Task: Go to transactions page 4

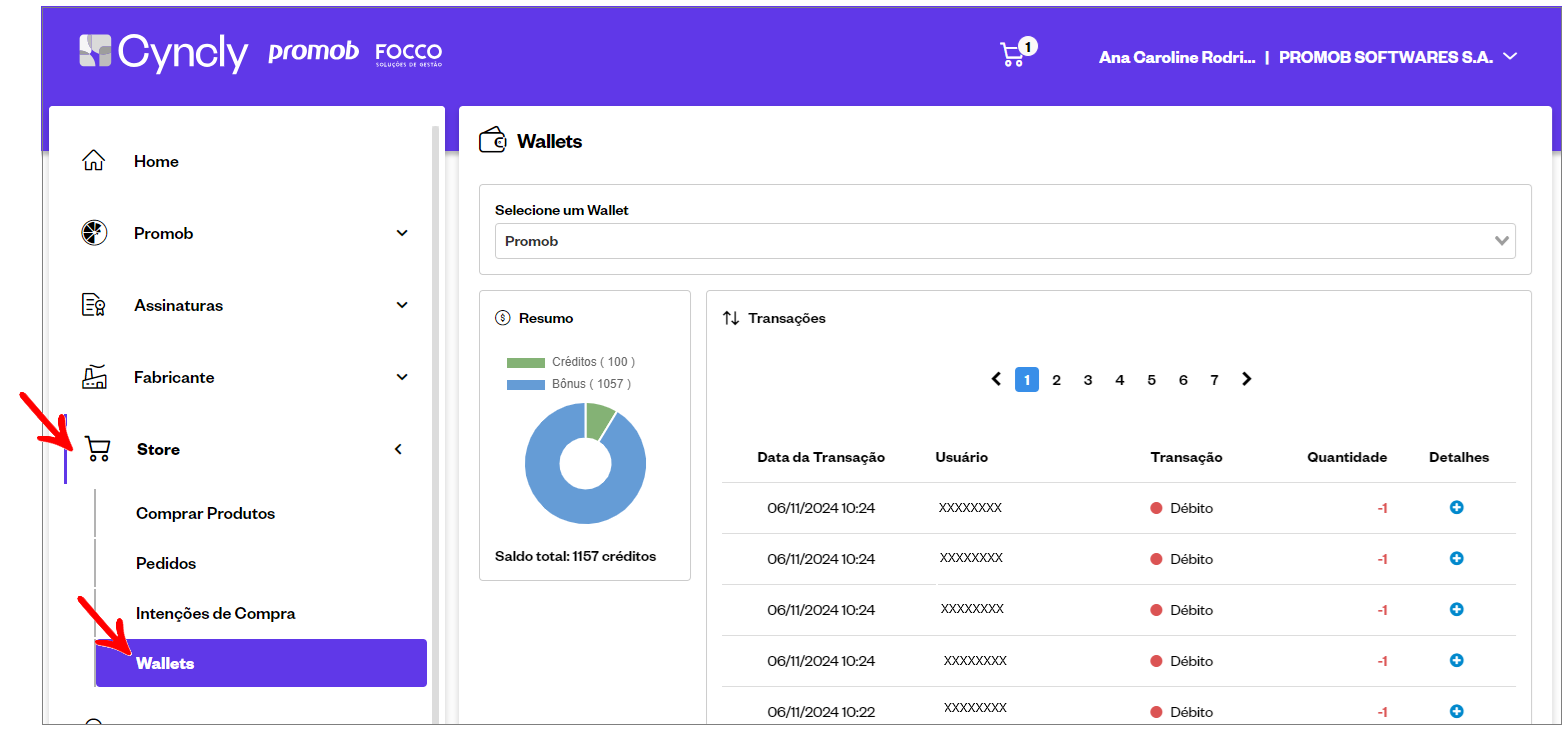Action: point(1120,379)
